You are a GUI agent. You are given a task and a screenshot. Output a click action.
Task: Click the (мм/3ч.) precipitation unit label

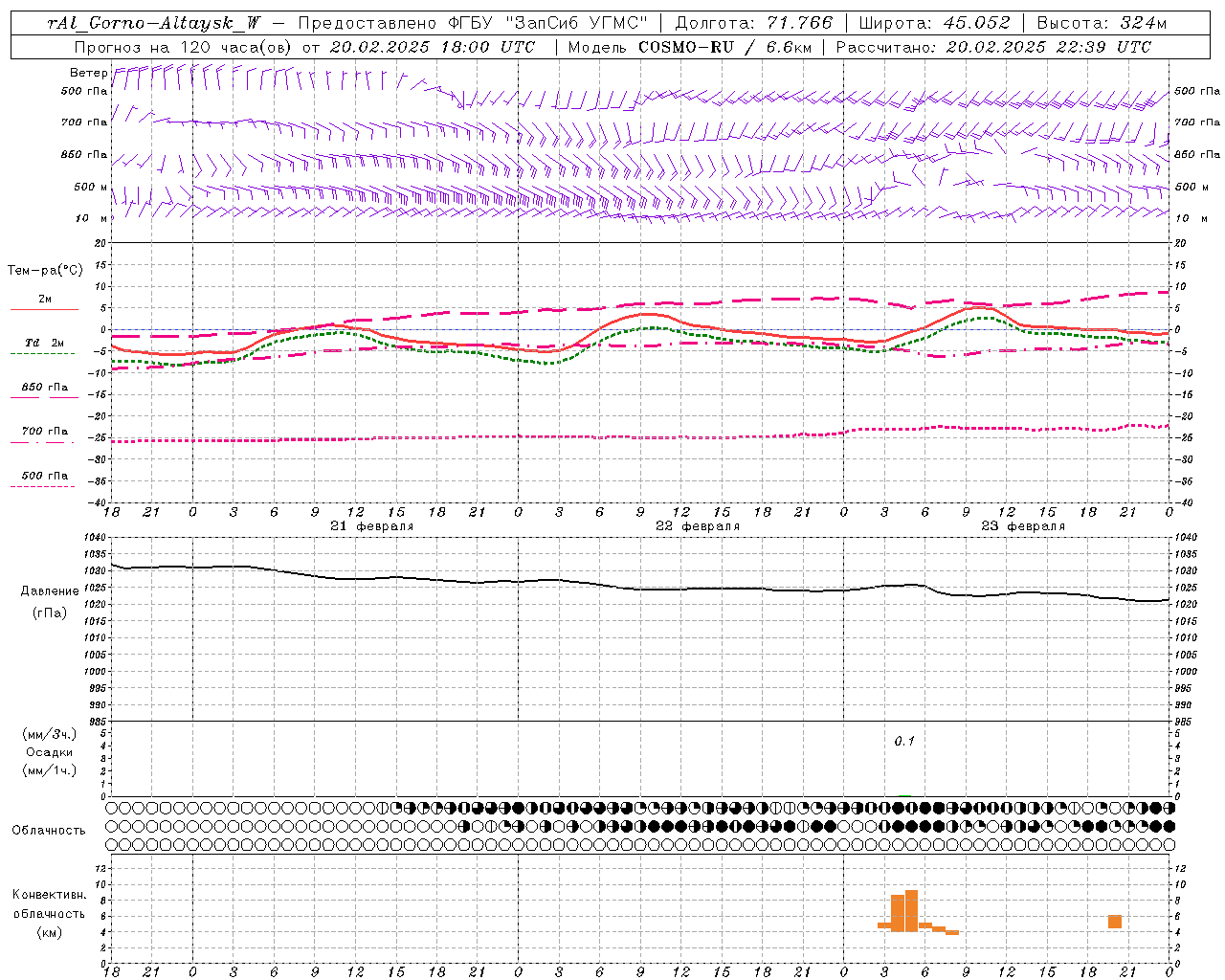(x=50, y=734)
